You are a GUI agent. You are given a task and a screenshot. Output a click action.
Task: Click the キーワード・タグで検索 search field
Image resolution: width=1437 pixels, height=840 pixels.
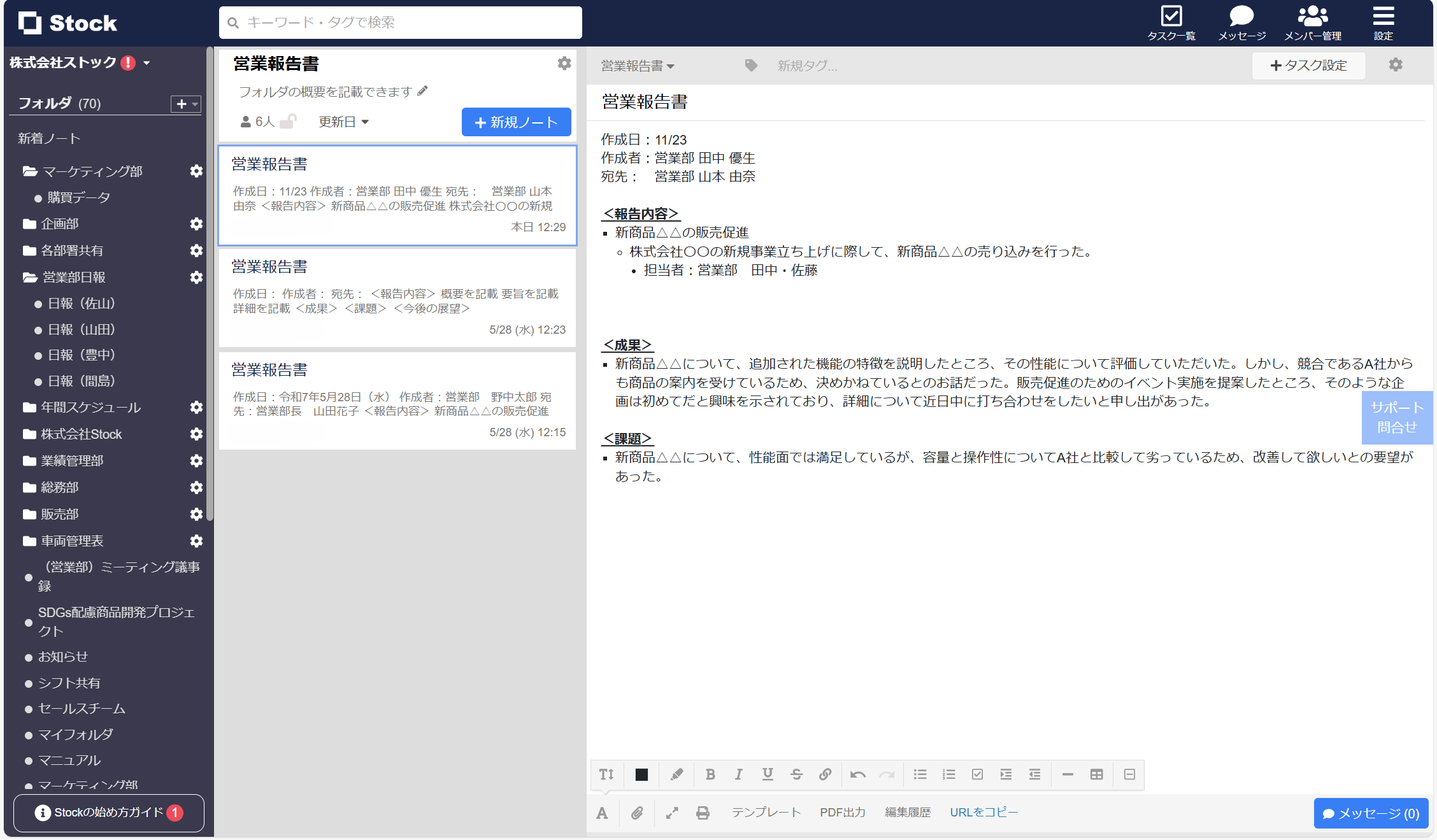click(x=400, y=22)
